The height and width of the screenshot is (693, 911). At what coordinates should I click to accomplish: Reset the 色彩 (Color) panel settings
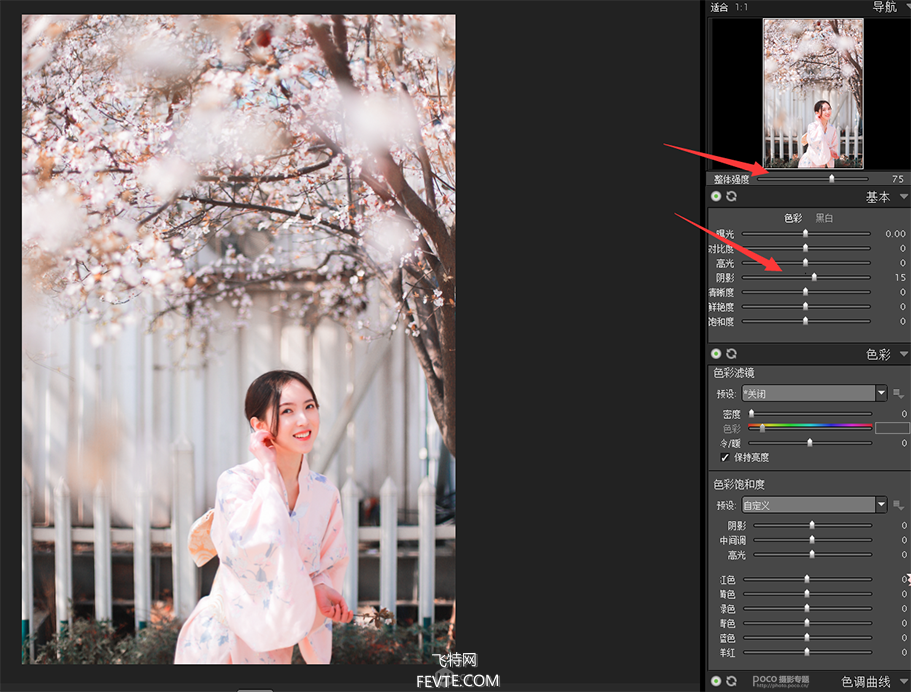tap(731, 354)
